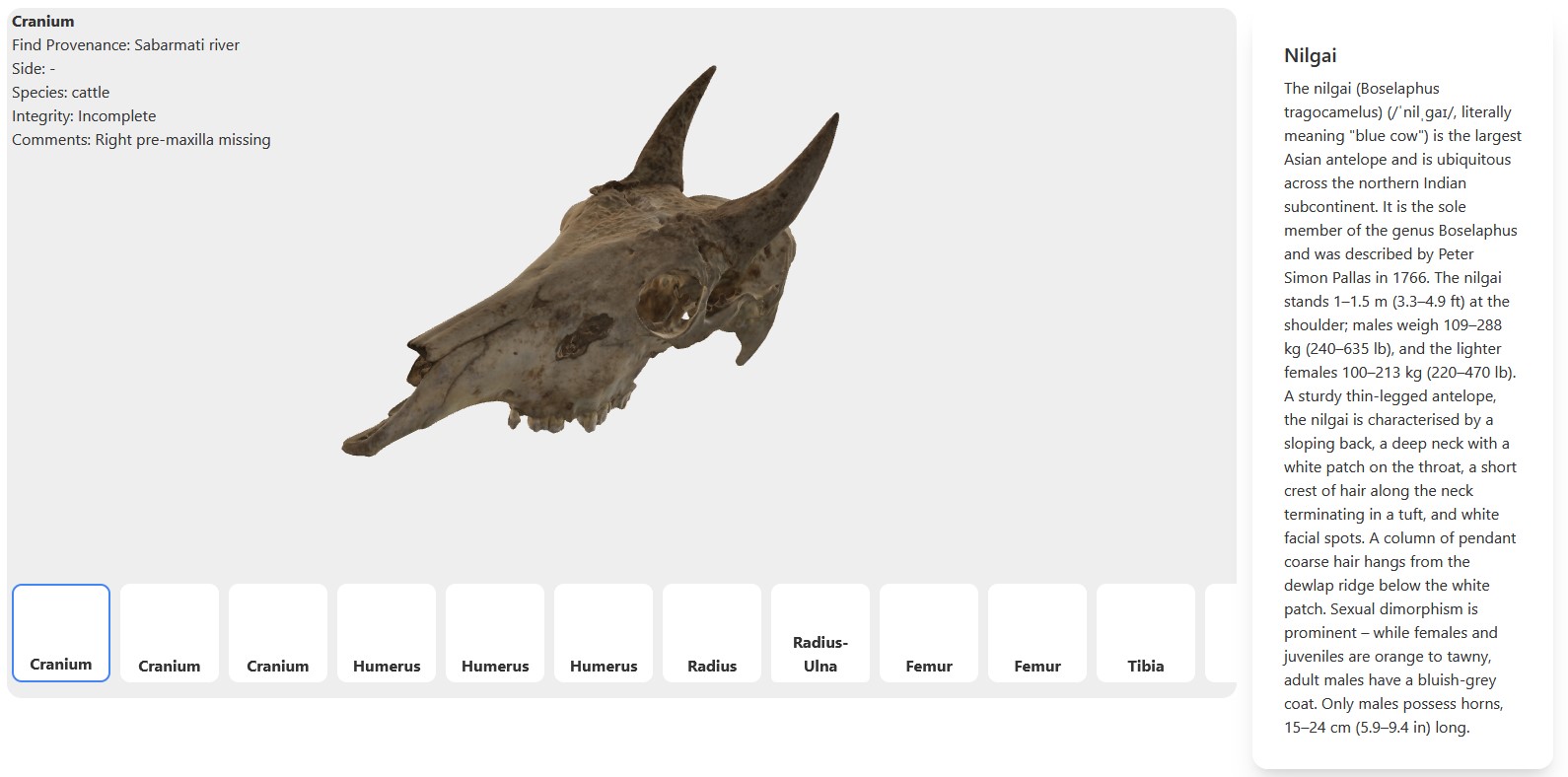Choose the second Femur thumbnail
This screenshot has height=777, width=1568.
pos(1037,633)
